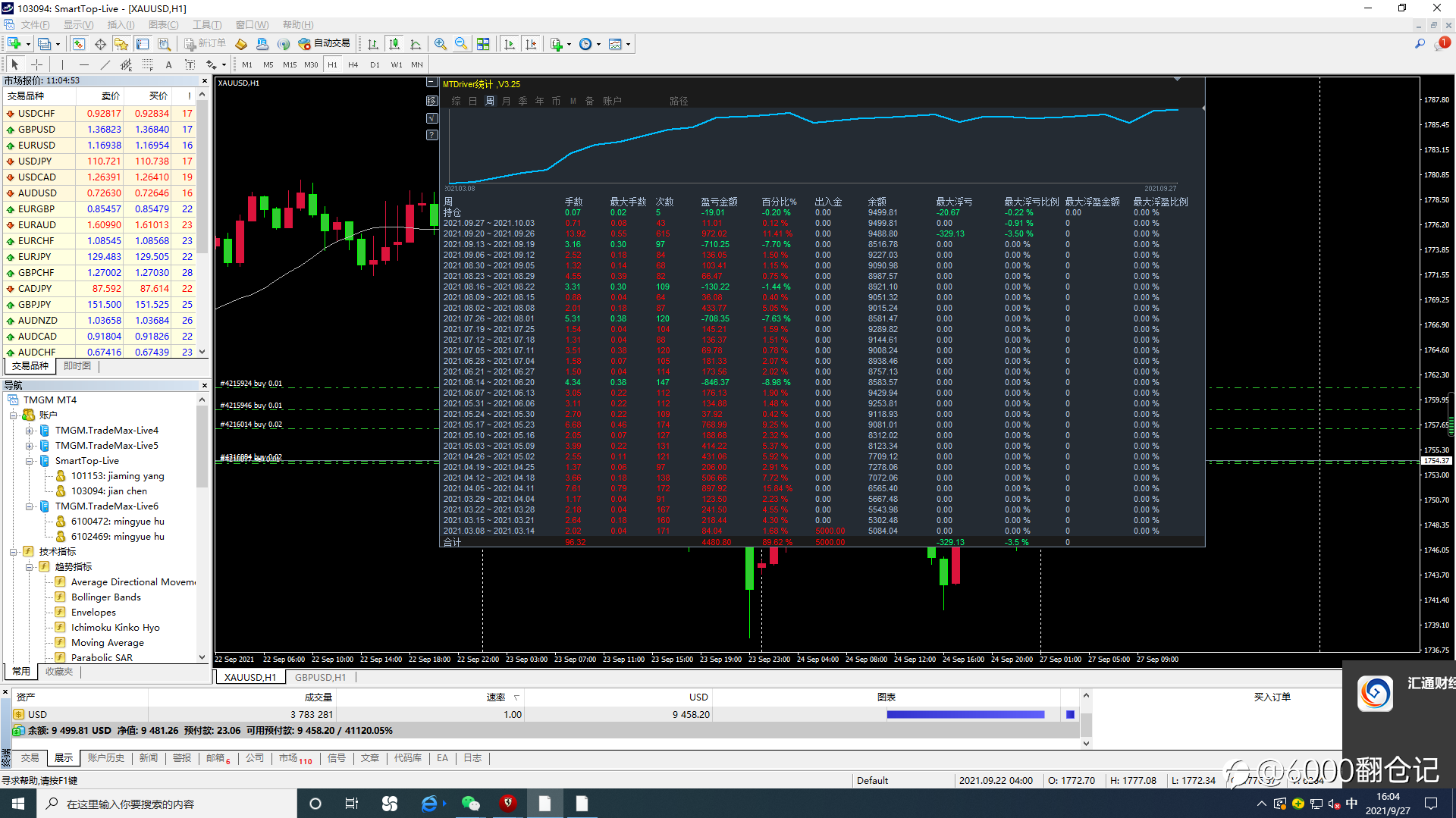The height and width of the screenshot is (818, 1456).
Task: Click the zoom in magnifier icon
Action: point(440,44)
